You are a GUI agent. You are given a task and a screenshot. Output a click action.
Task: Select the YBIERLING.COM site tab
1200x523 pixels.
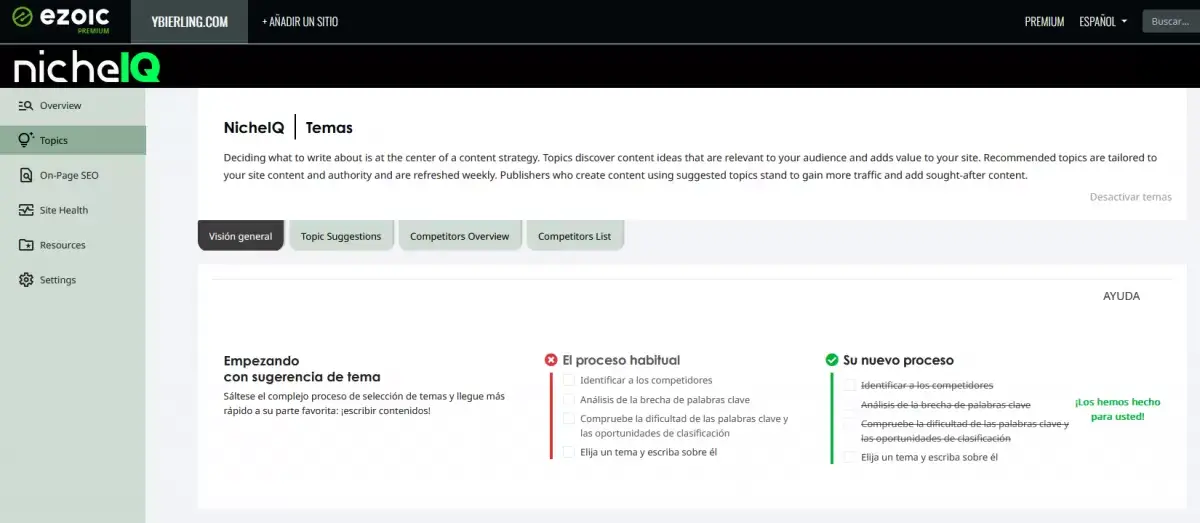click(190, 22)
